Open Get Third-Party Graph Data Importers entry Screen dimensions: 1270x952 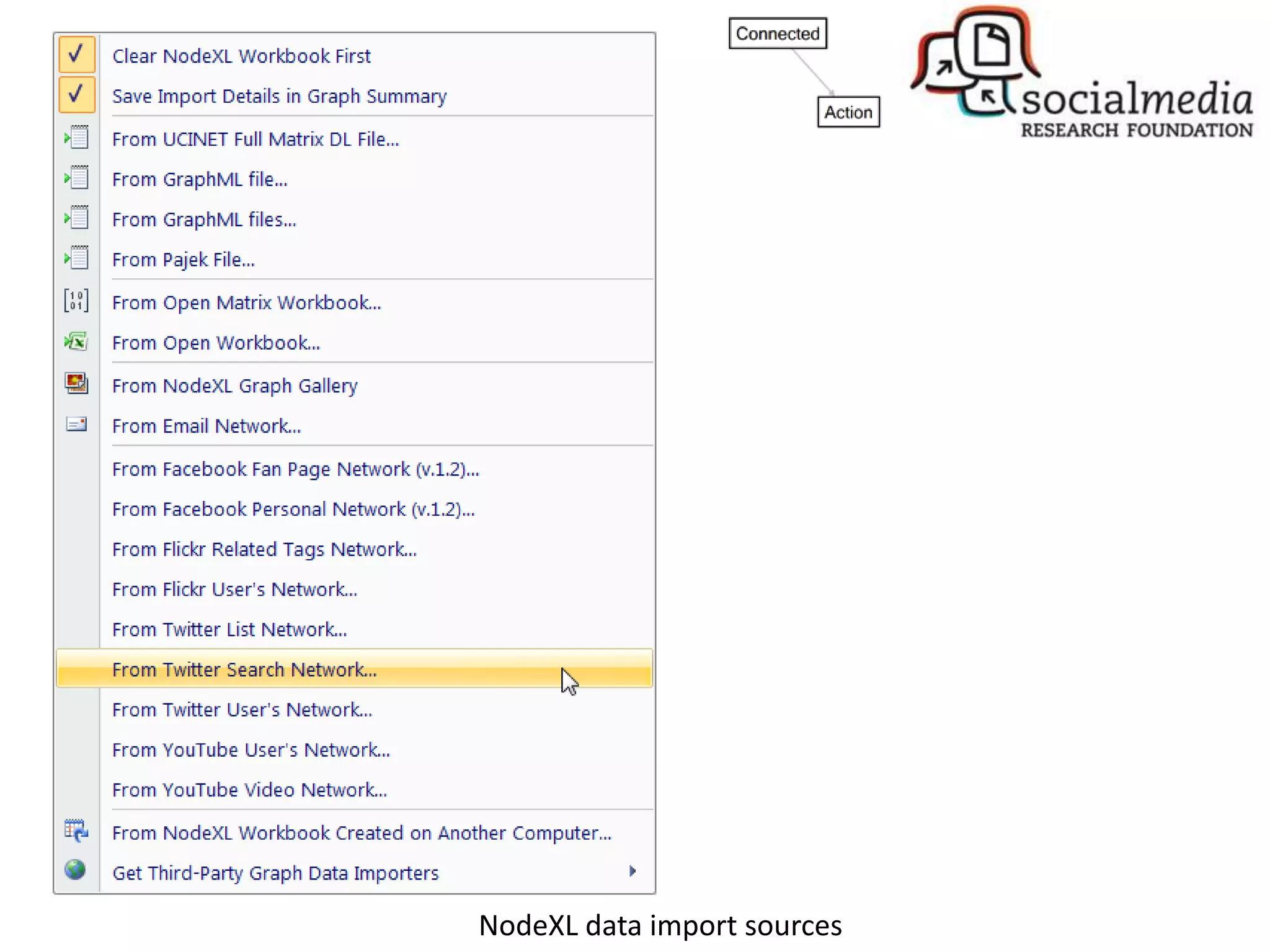(x=275, y=874)
